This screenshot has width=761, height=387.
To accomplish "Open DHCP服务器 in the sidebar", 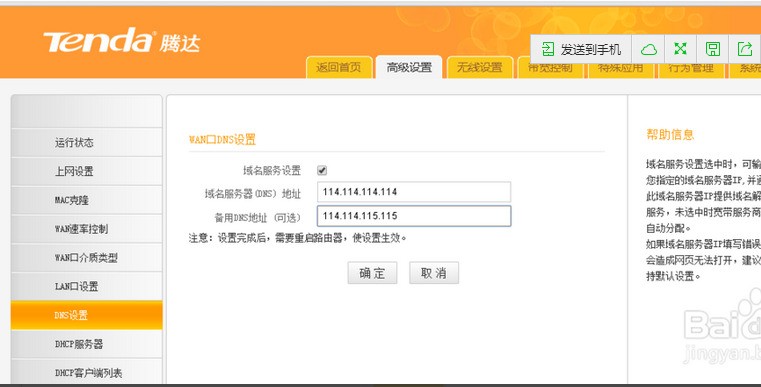I will (x=86, y=344).
